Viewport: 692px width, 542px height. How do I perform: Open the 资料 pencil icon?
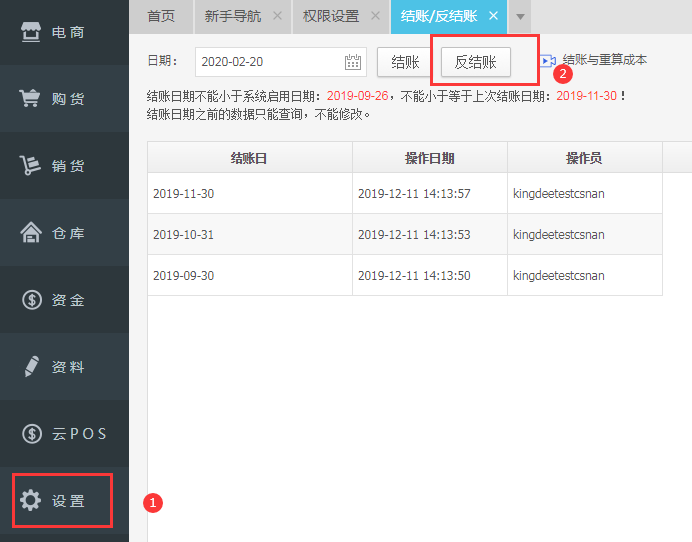[31, 367]
